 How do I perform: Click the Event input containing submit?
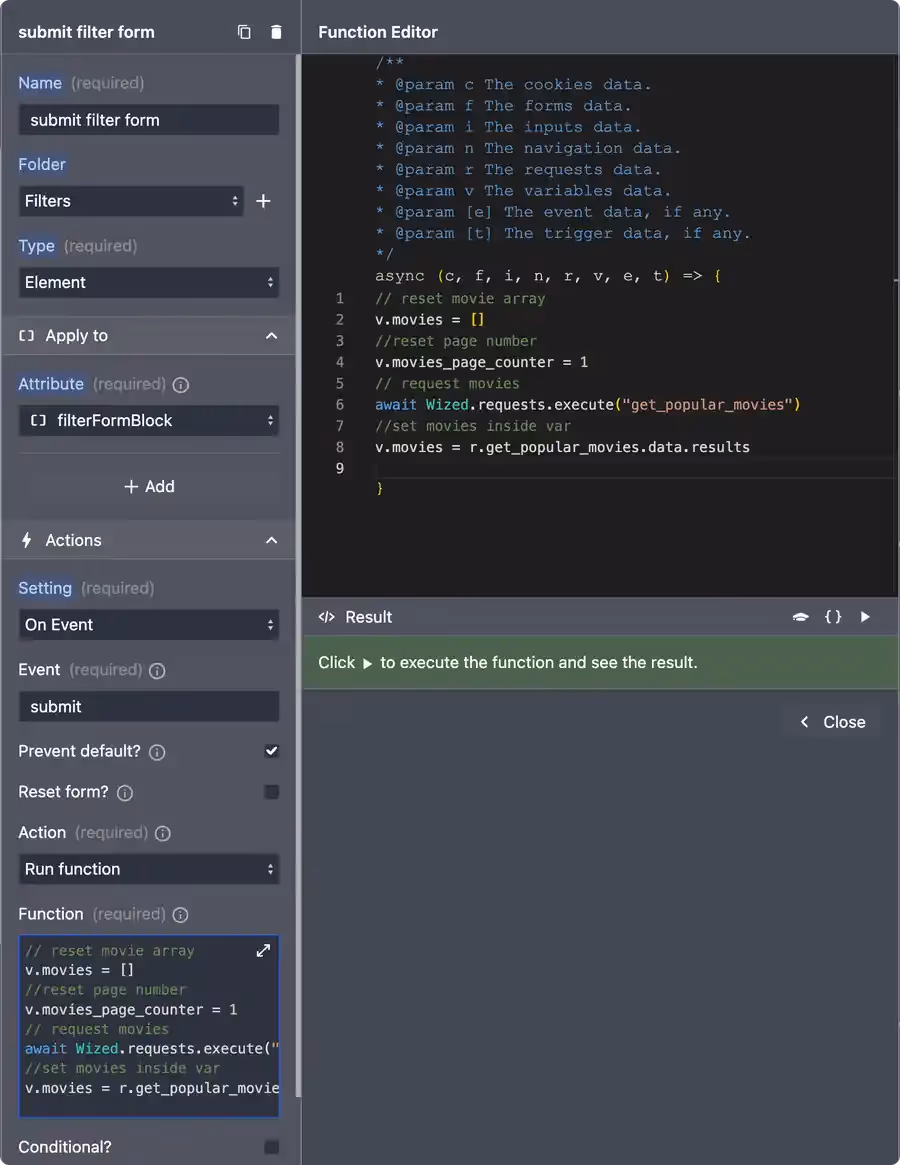click(x=148, y=707)
